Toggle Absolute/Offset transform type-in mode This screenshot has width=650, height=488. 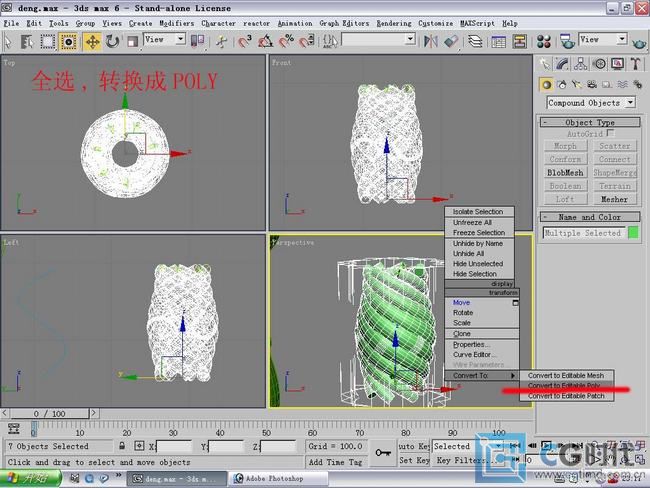(x=139, y=446)
